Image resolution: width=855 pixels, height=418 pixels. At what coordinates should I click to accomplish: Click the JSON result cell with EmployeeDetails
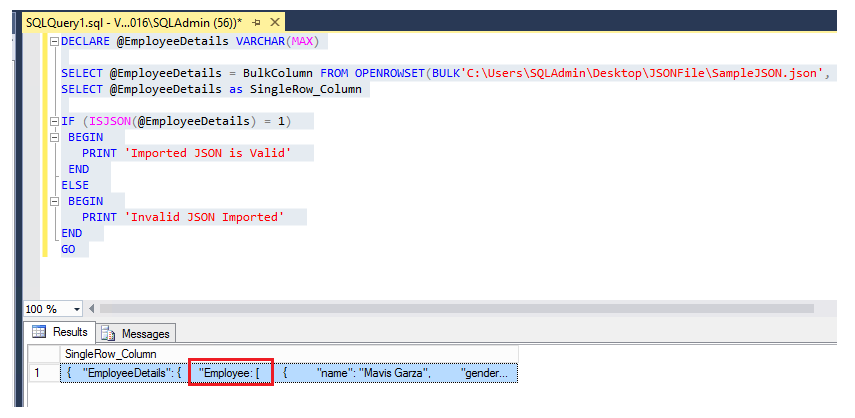tap(288, 373)
